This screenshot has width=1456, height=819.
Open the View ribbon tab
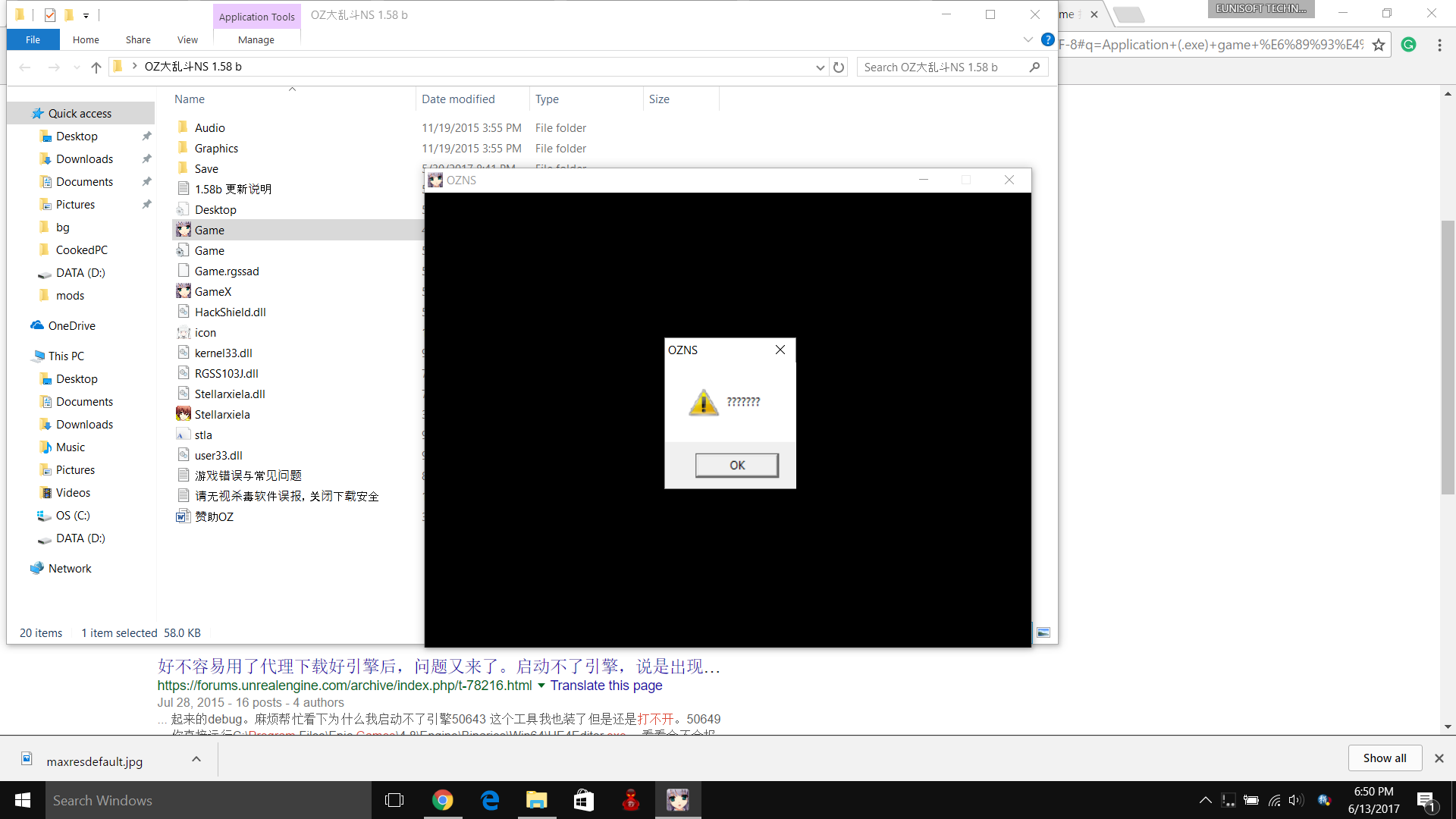[187, 39]
